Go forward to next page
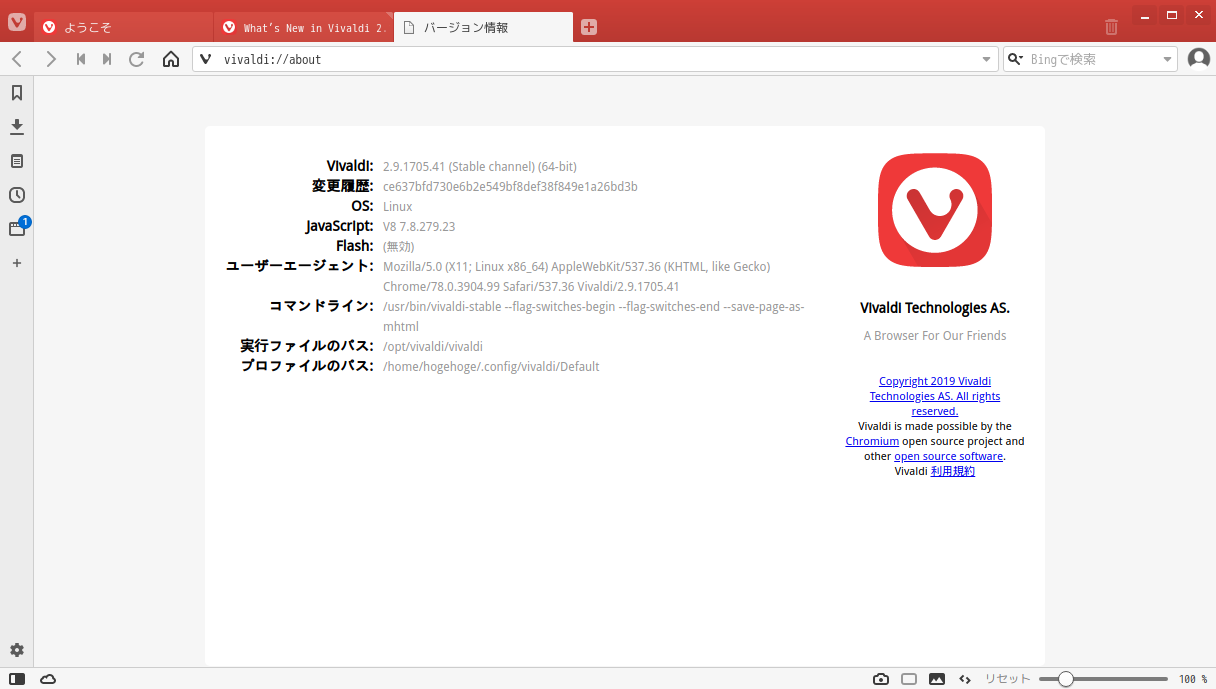The width and height of the screenshot is (1216, 689). [51, 59]
